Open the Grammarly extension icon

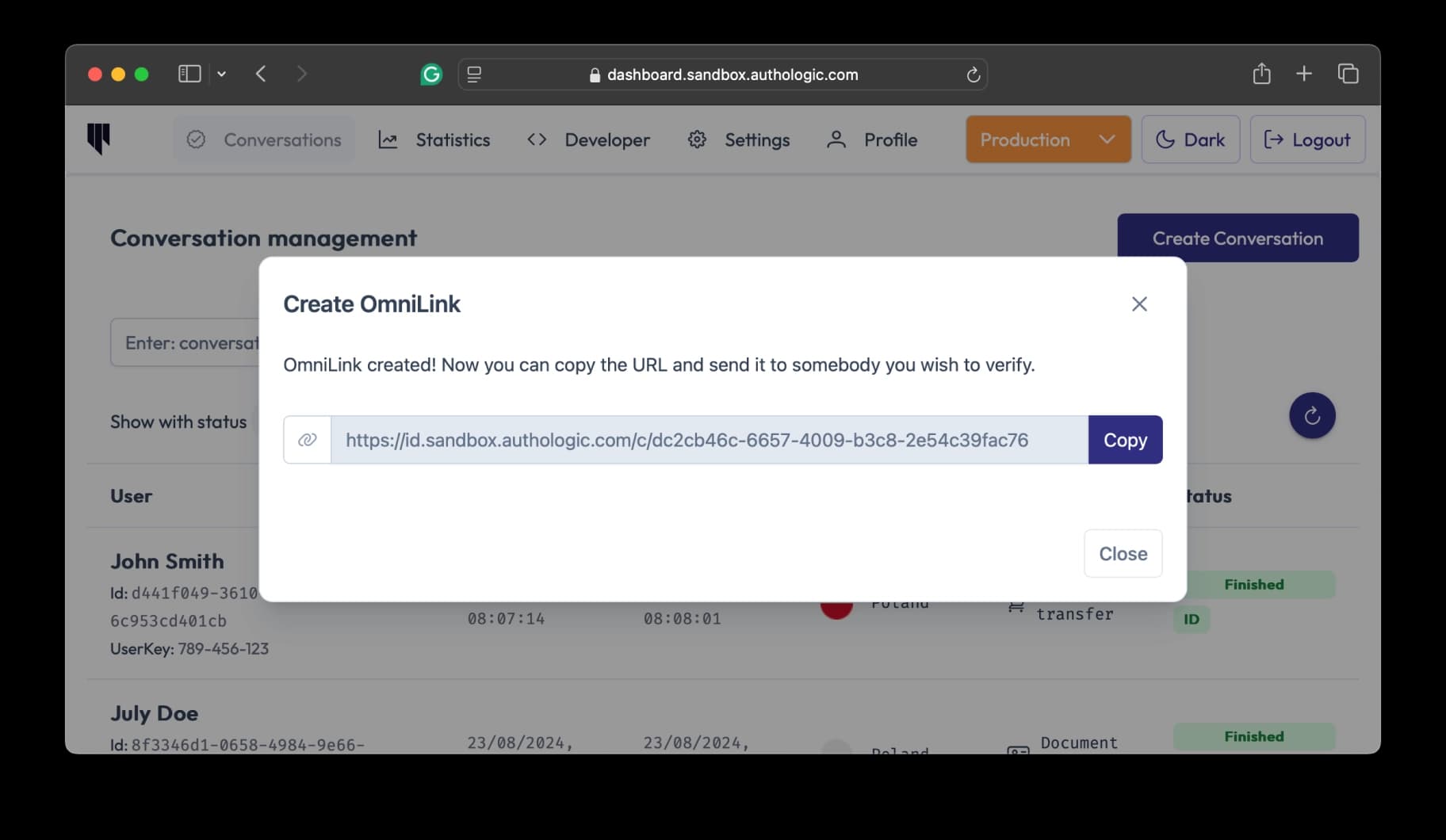pos(431,74)
